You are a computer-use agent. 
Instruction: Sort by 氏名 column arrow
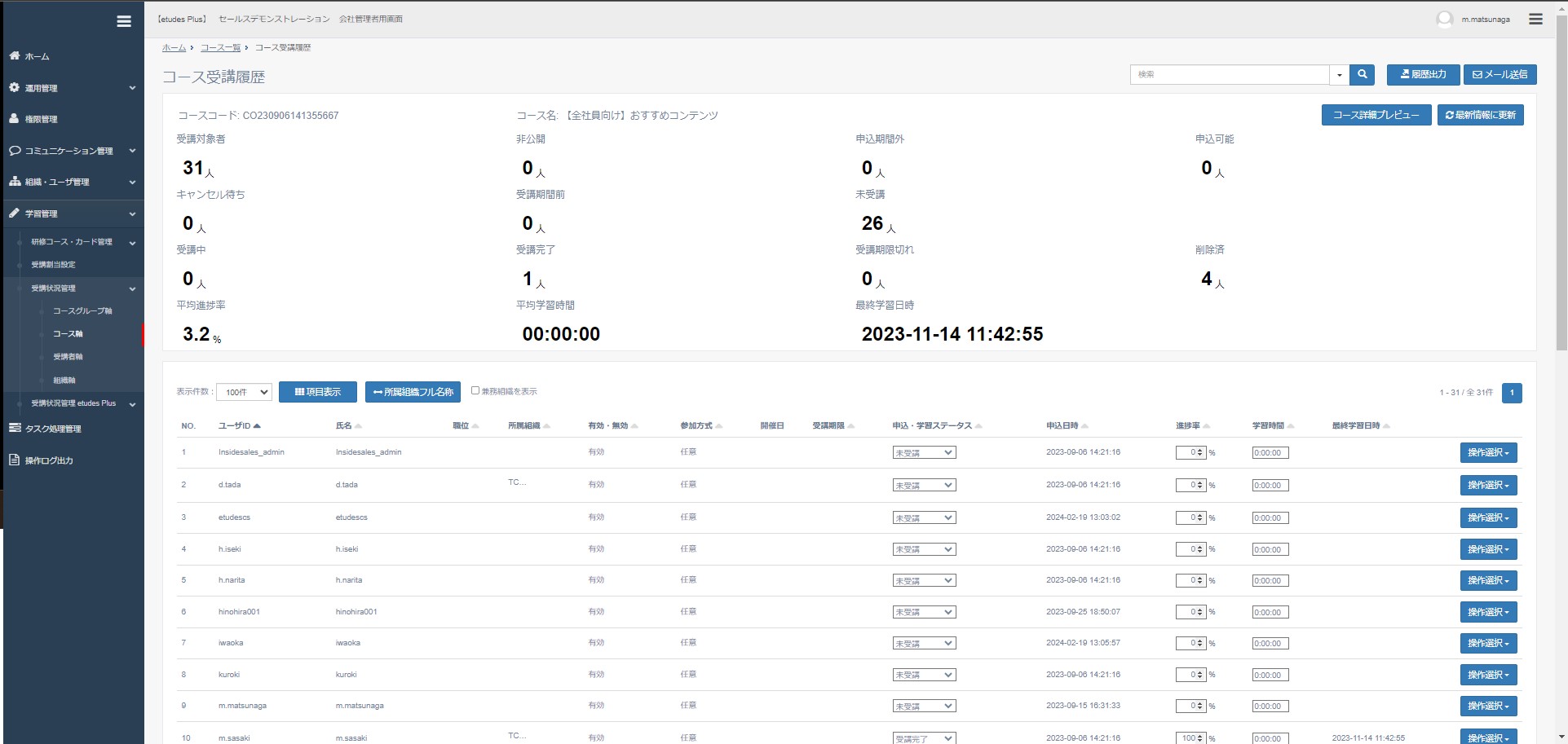coord(358,425)
